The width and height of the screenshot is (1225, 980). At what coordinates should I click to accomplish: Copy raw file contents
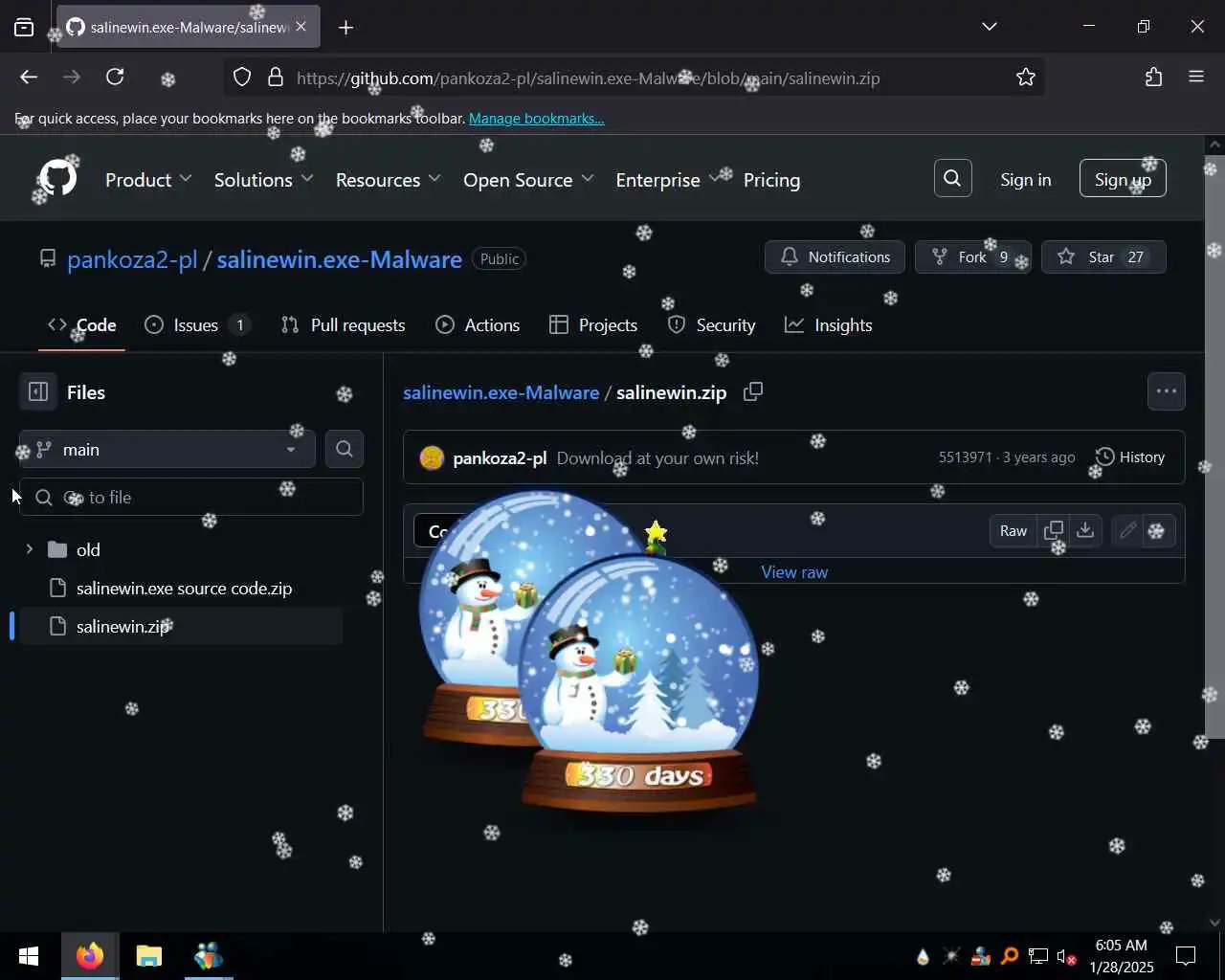coord(1054,531)
